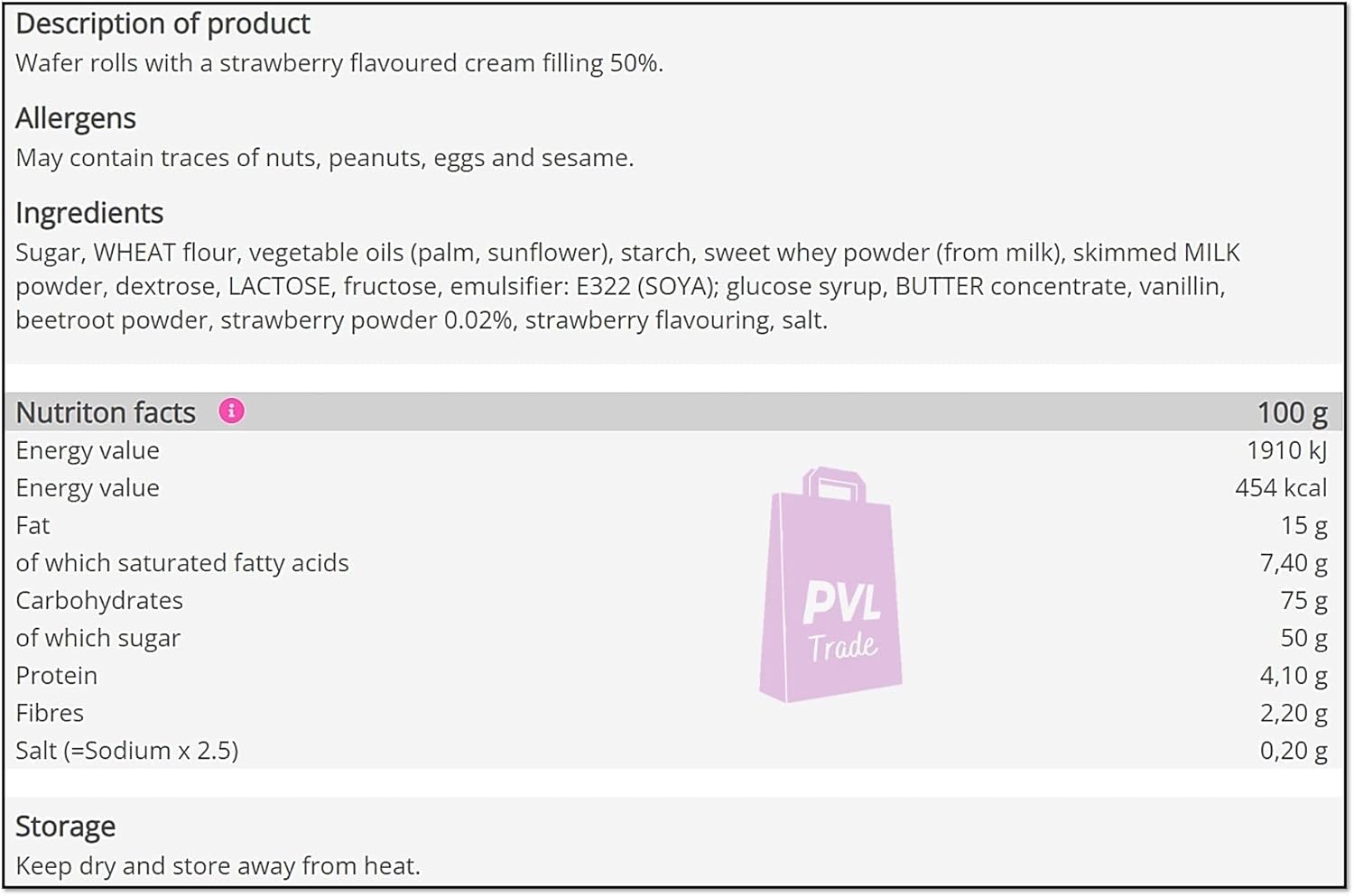Select the Nutriton facts header label
This screenshot has width=1354, height=896.
tap(106, 412)
